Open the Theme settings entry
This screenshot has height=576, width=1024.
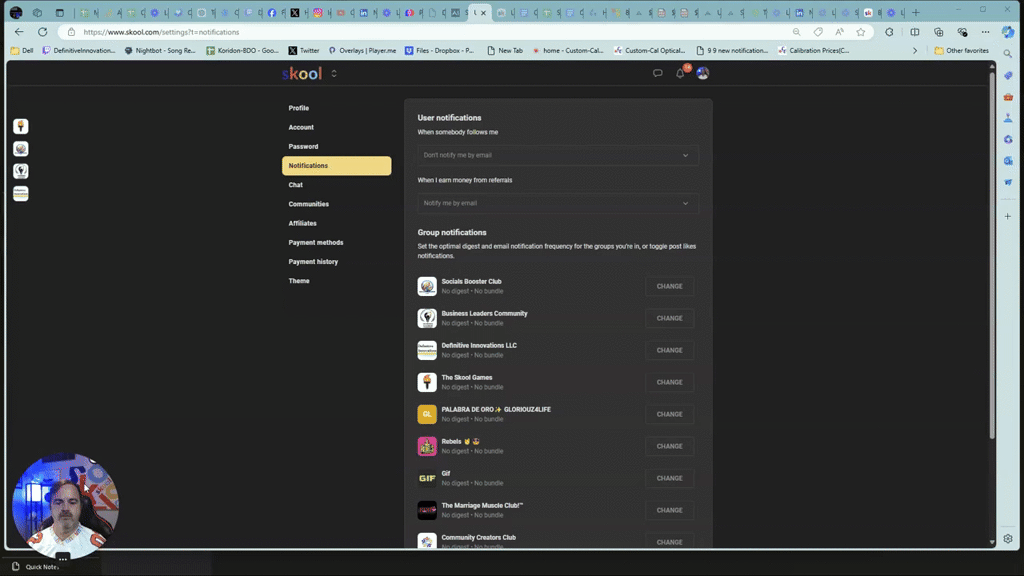(x=298, y=281)
